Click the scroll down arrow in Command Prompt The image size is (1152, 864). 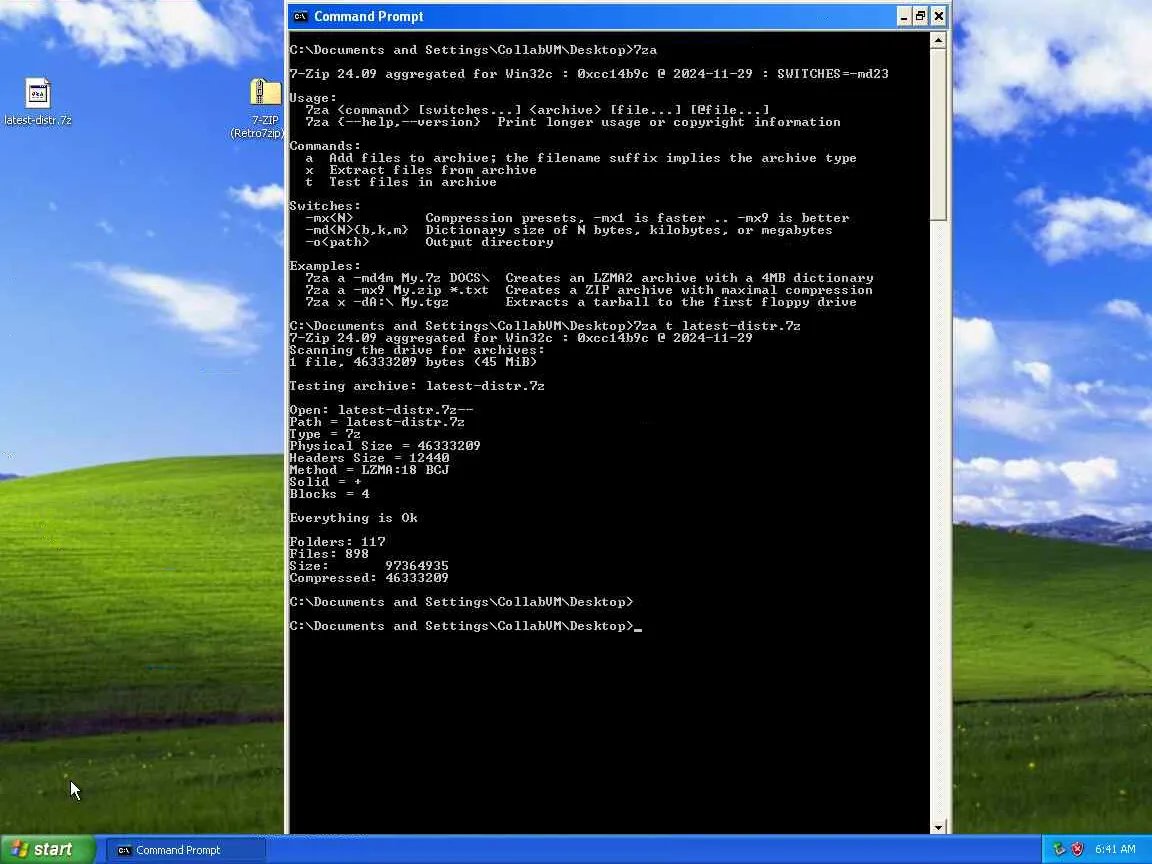pyautogui.click(x=938, y=827)
